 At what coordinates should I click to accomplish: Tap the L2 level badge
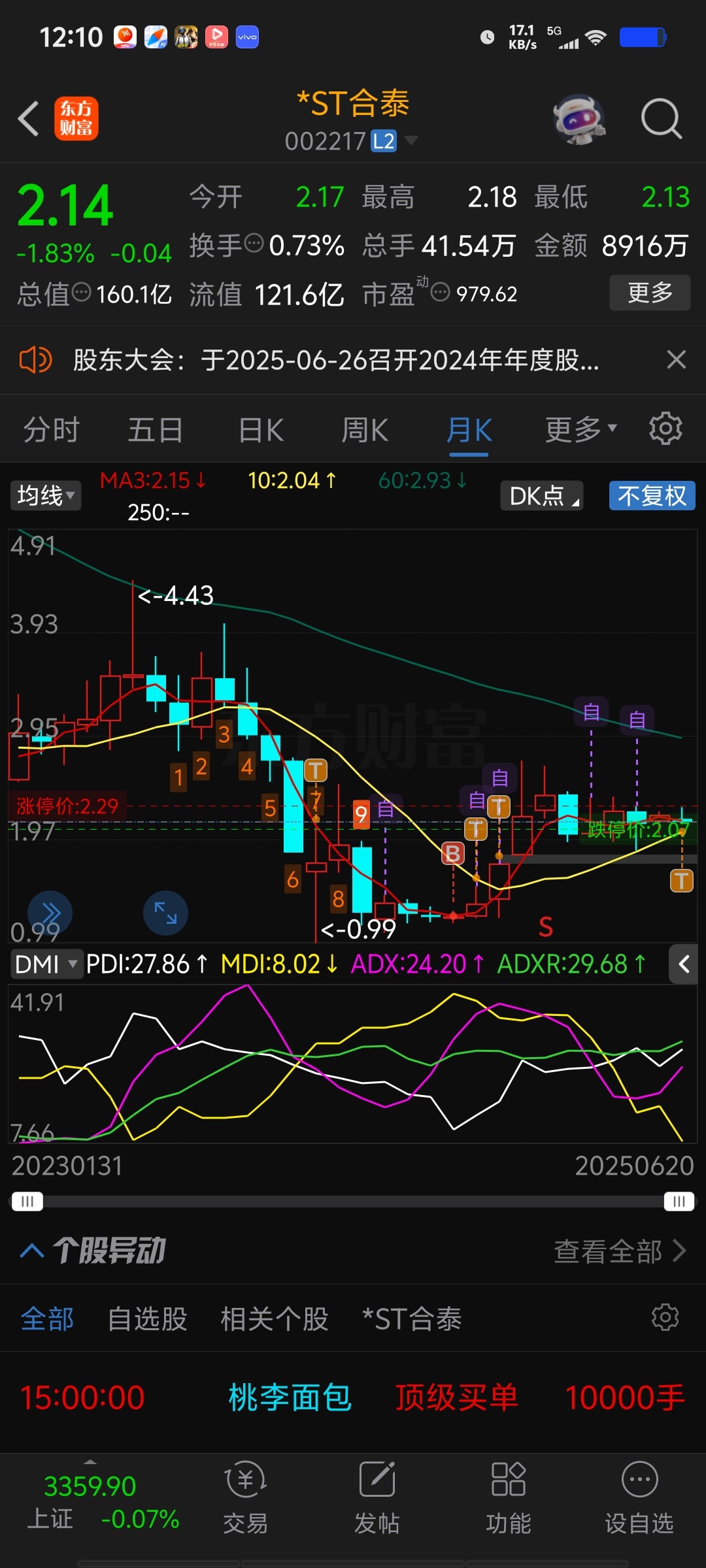tap(384, 141)
